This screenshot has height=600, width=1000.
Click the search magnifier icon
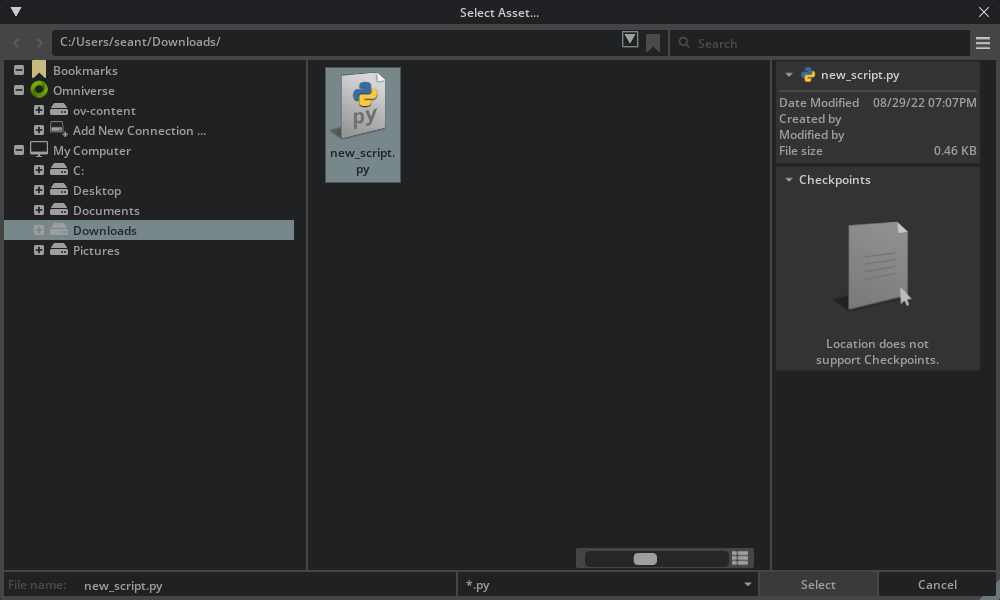pos(683,43)
